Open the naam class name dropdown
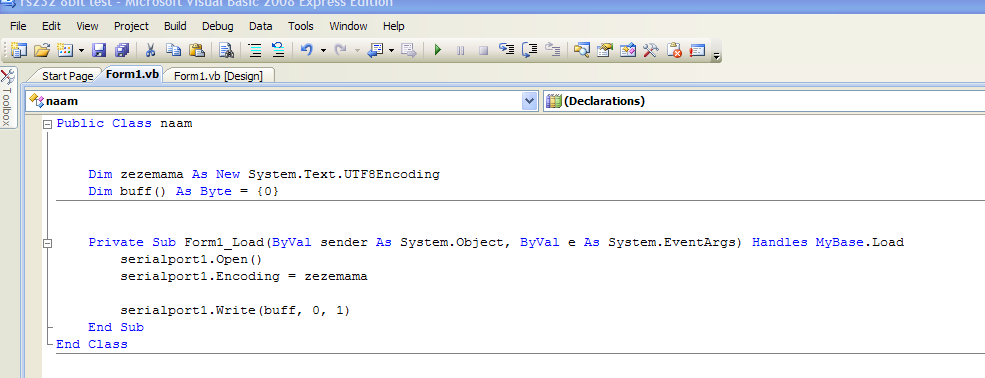 pyautogui.click(x=530, y=101)
